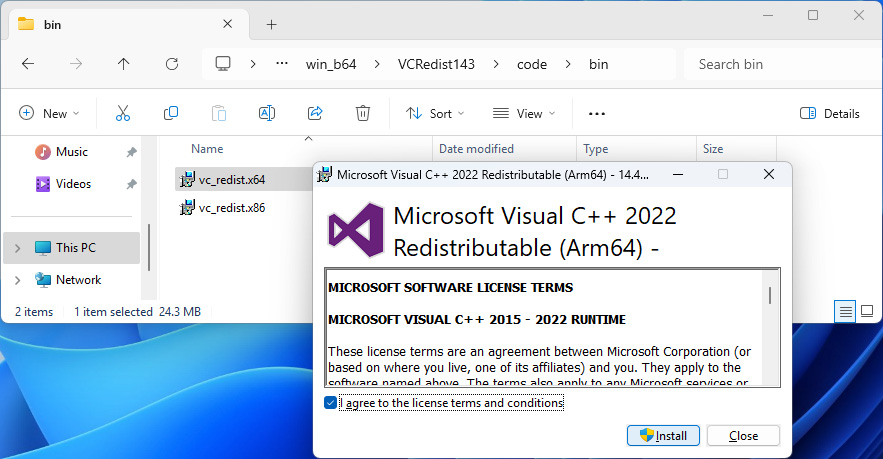Image resolution: width=883 pixels, height=459 pixels.
Task: Click the Share icon in toolbar
Action: tap(315, 114)
